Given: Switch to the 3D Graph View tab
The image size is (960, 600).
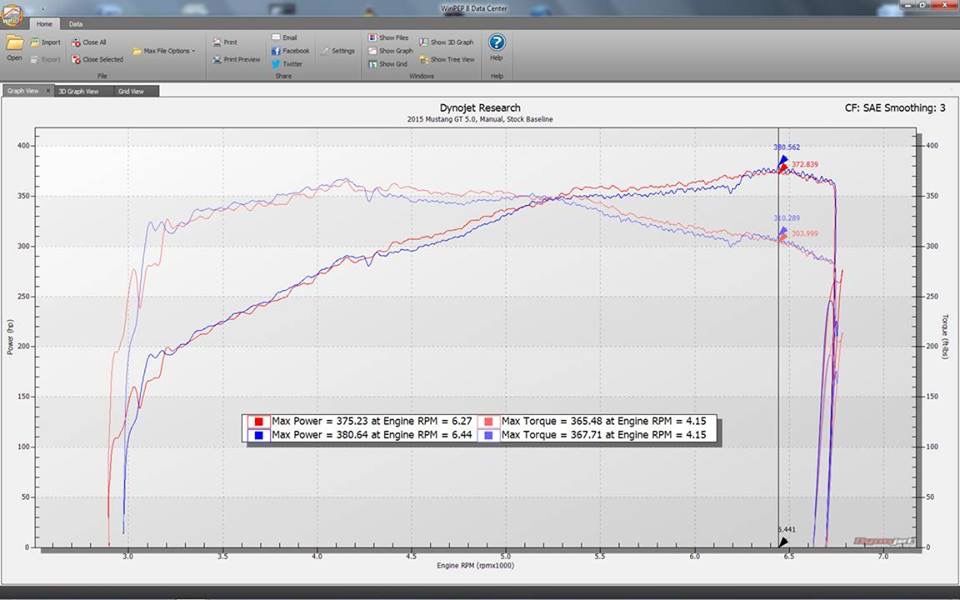Looking at the screenshot, I should tap(78, 91).
